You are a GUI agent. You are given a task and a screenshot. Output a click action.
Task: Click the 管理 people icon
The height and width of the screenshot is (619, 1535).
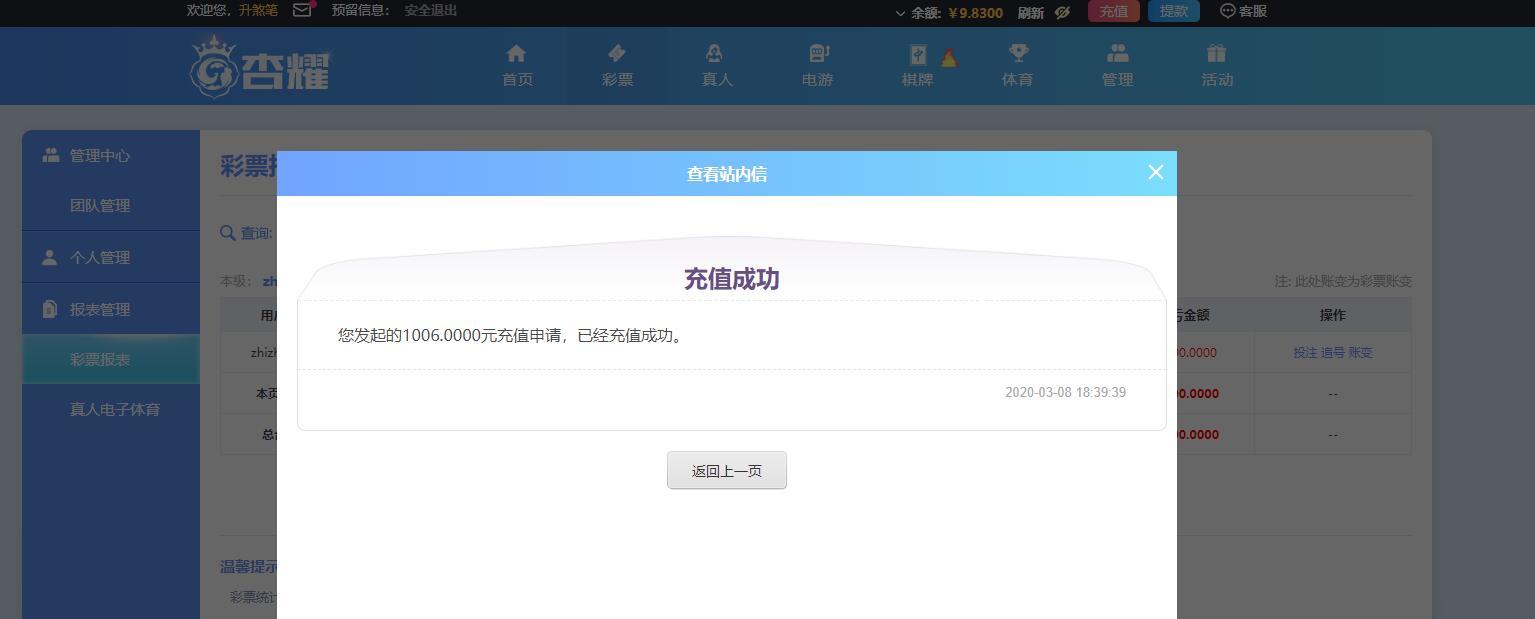[x=1118, y=53]
